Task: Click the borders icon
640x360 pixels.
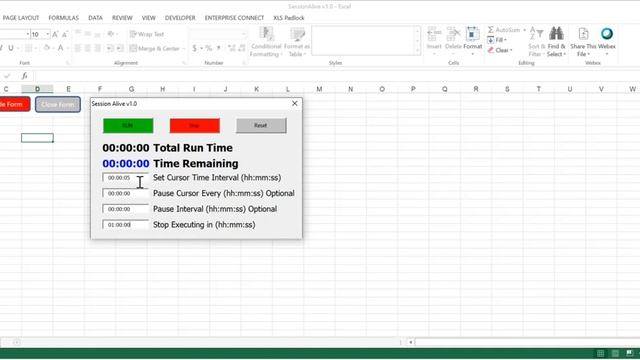Action: pos(28,48)
